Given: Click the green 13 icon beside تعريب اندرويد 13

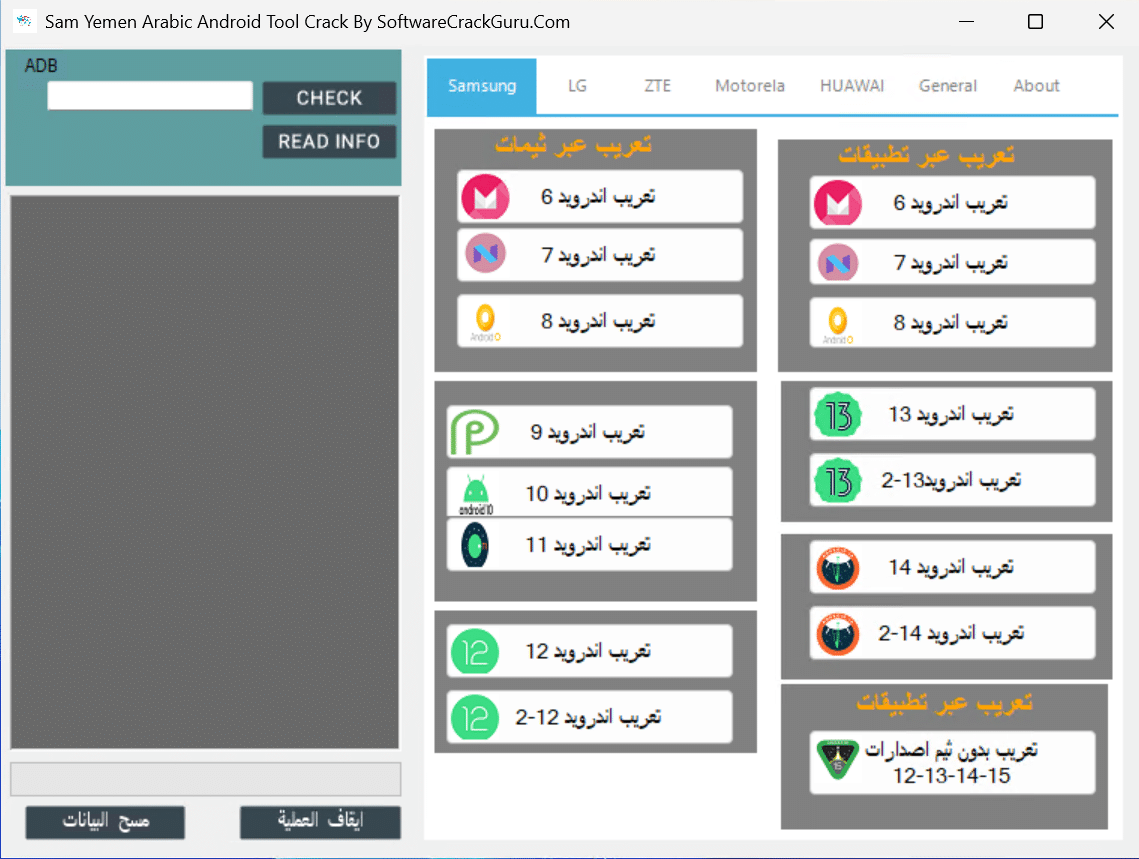Looking at the screenshot, I should pos(838,415).
